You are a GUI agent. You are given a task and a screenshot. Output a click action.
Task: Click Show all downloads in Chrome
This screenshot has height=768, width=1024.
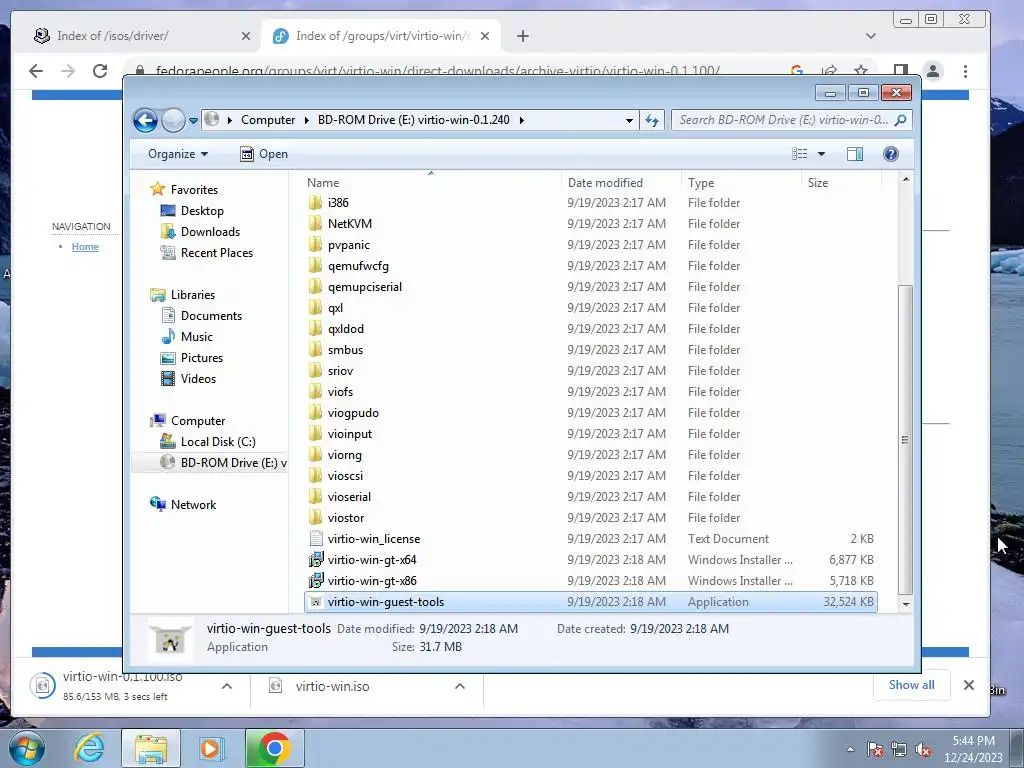[911, 684]
